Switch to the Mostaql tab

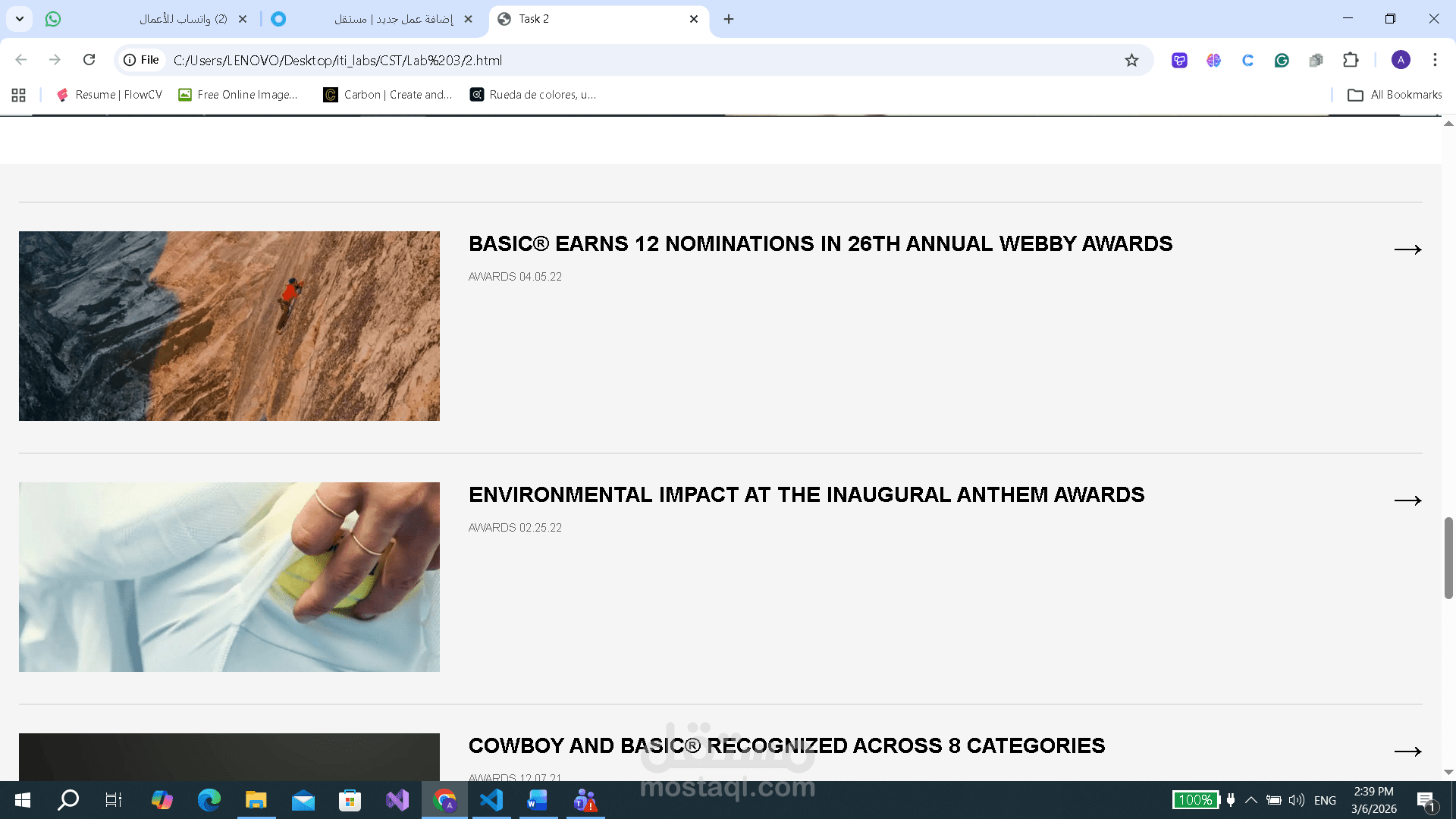[393, 19]
